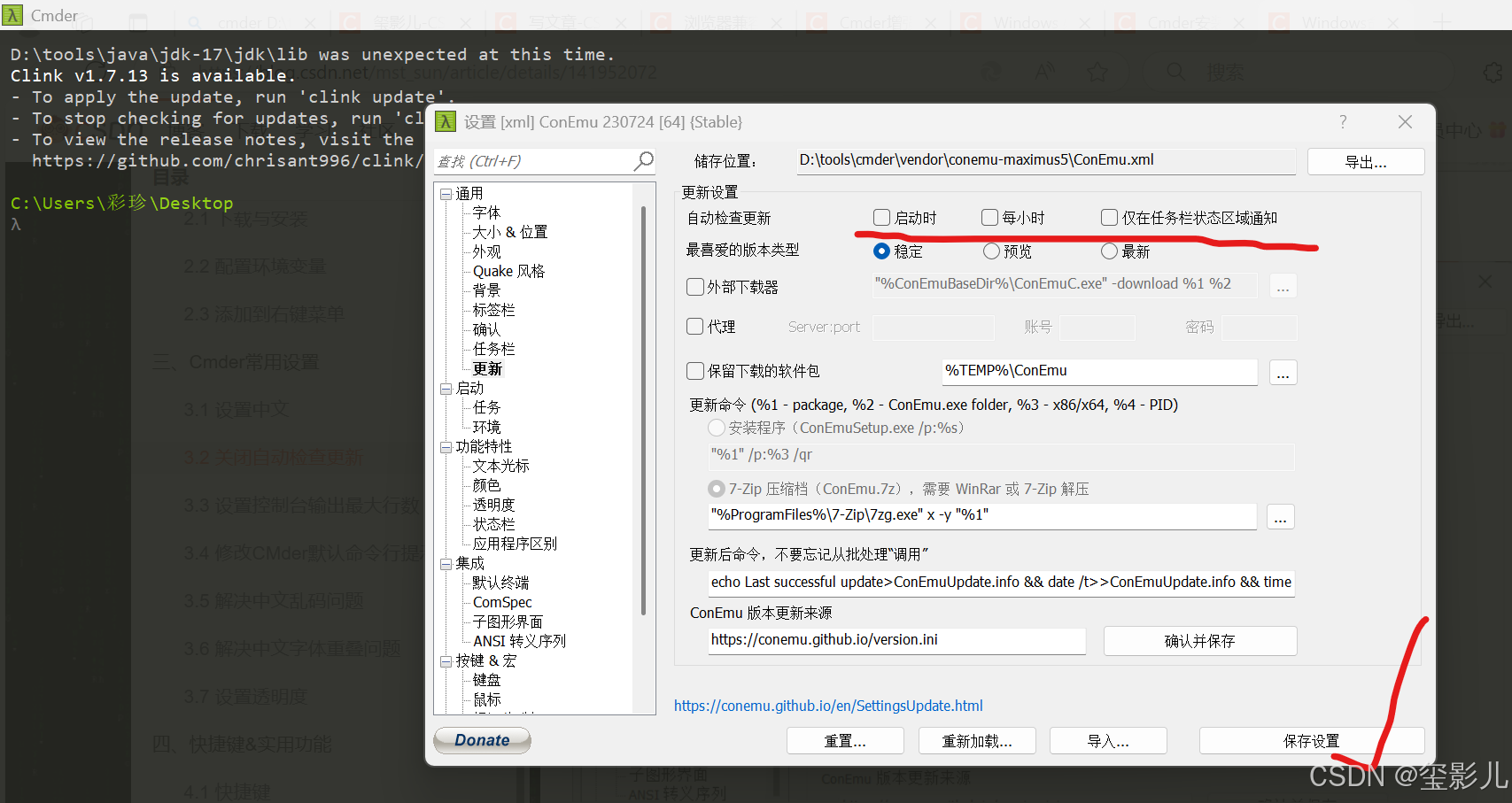The image size is (1512, 803).
Task: Click the ConEmu lambda icon in settings title
Action: 446,121
